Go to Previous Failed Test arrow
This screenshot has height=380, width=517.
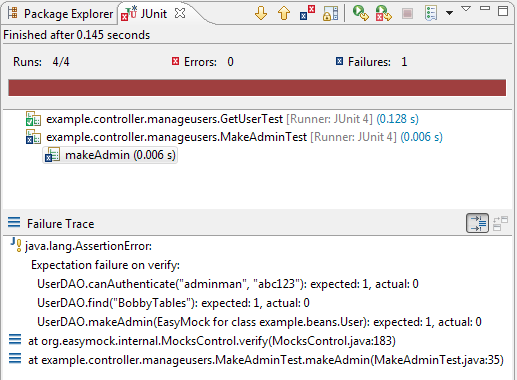[x=284, y=13]
